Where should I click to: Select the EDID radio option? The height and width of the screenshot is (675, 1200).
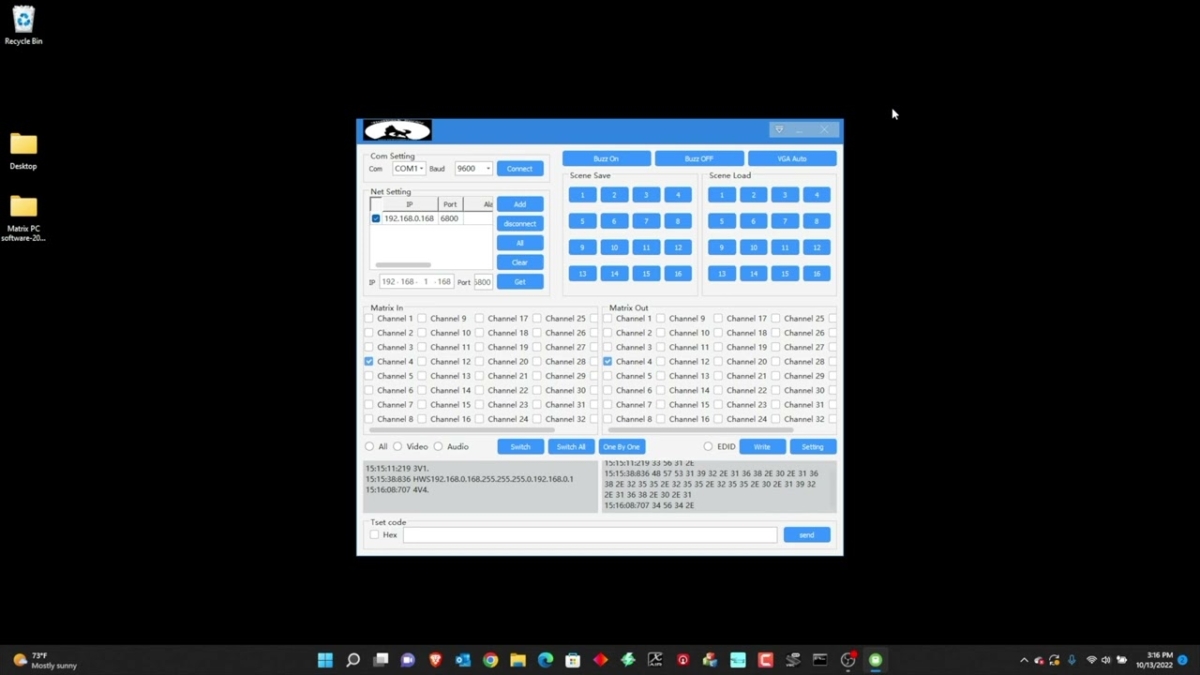(x=708, y=447)
